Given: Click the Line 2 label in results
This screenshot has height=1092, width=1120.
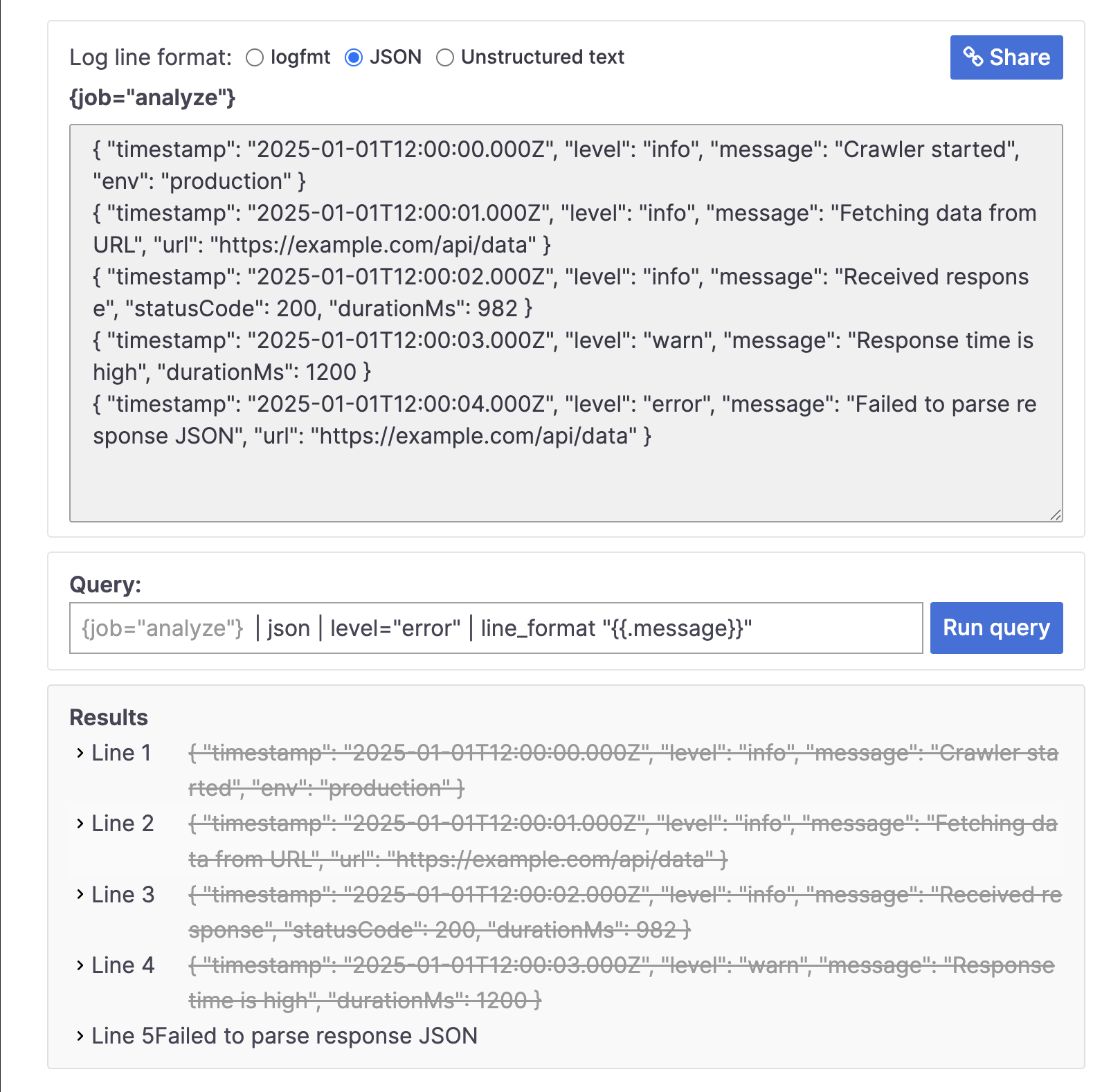Looking at the screenshot, I should (x=123, y=823).
